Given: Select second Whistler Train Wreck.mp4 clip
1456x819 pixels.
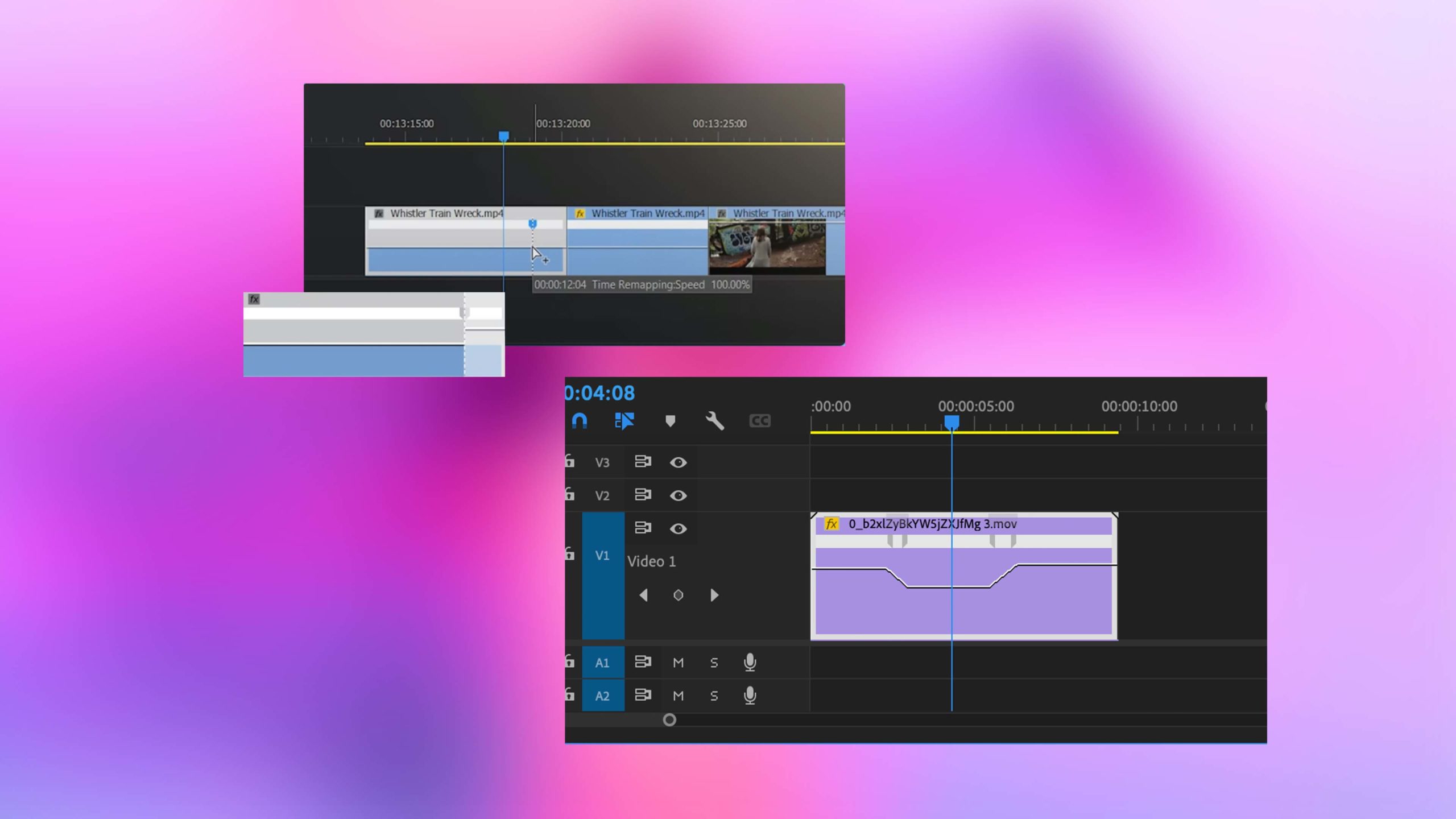Looking at the screenshot, I should coord(638,241).
